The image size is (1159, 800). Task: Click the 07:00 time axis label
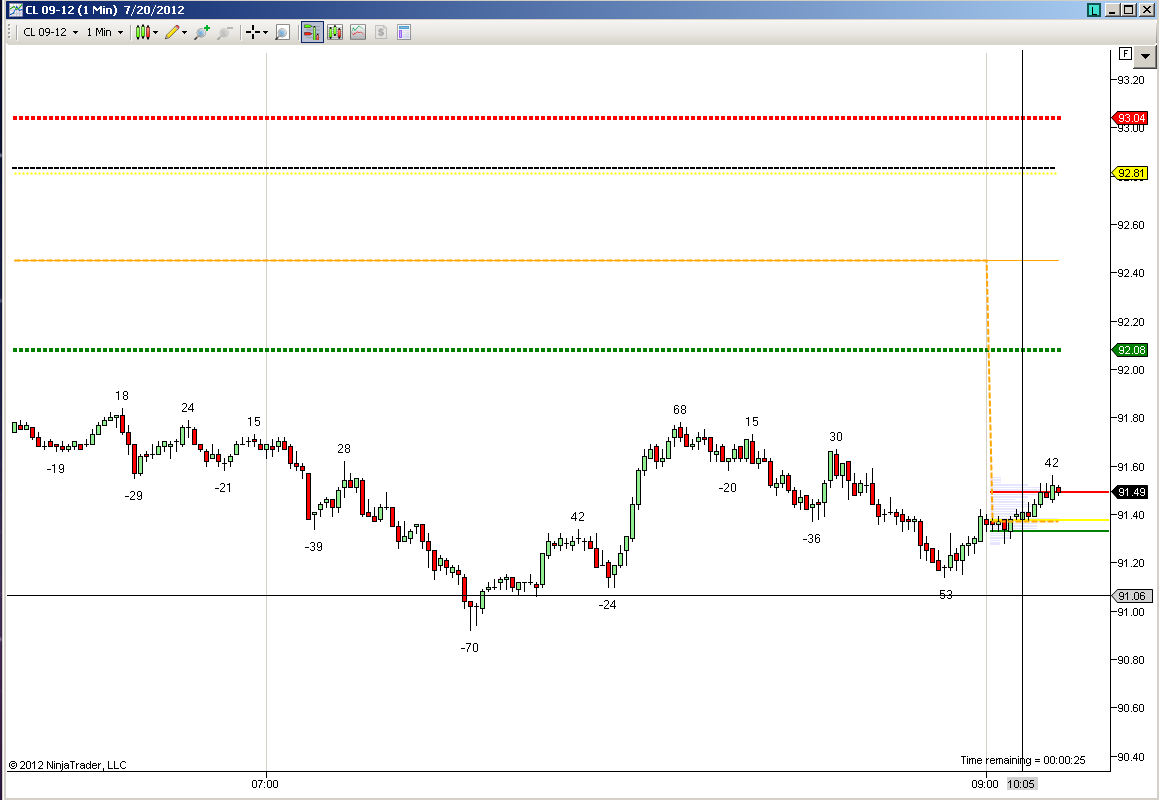(265, 784)
